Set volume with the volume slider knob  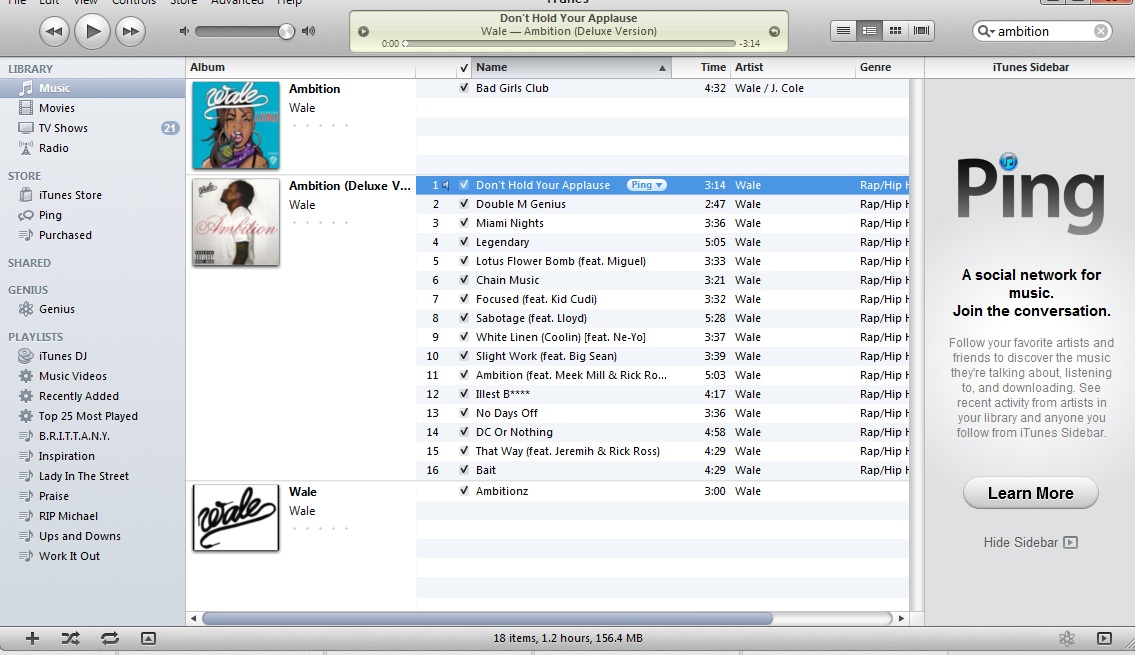(286, 31)
